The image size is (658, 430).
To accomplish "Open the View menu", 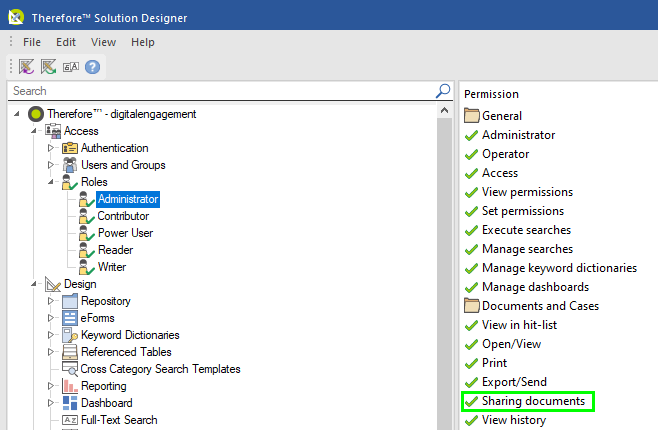I will pos(103,42).
